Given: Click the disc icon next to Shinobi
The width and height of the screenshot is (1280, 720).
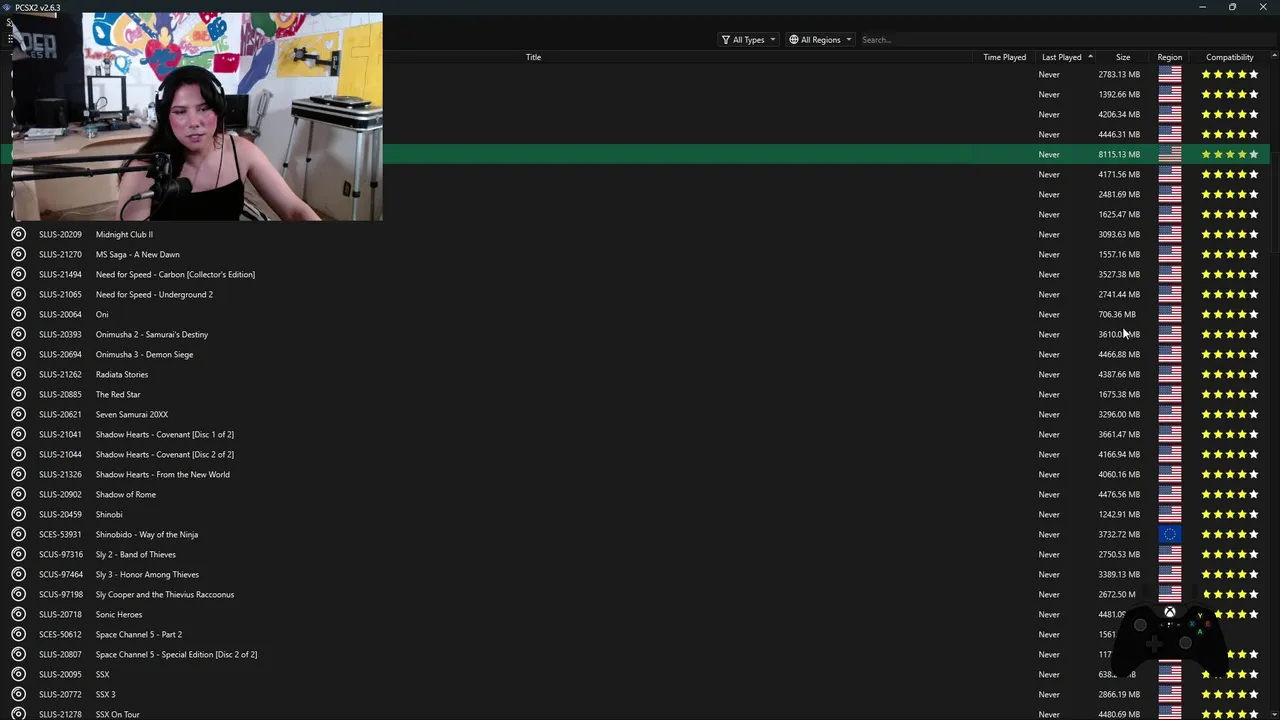Looking at the screenshot, I should pos(18,514).
